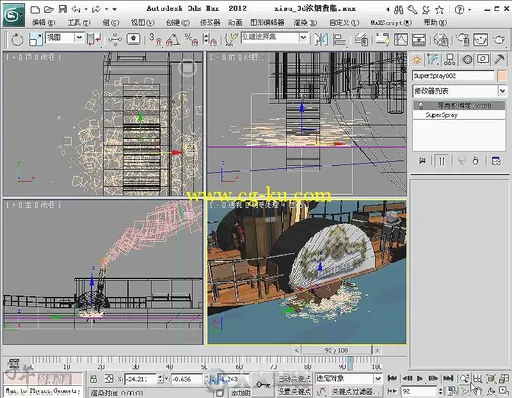Open the 编辑(E) menu

tap(43, 23)
